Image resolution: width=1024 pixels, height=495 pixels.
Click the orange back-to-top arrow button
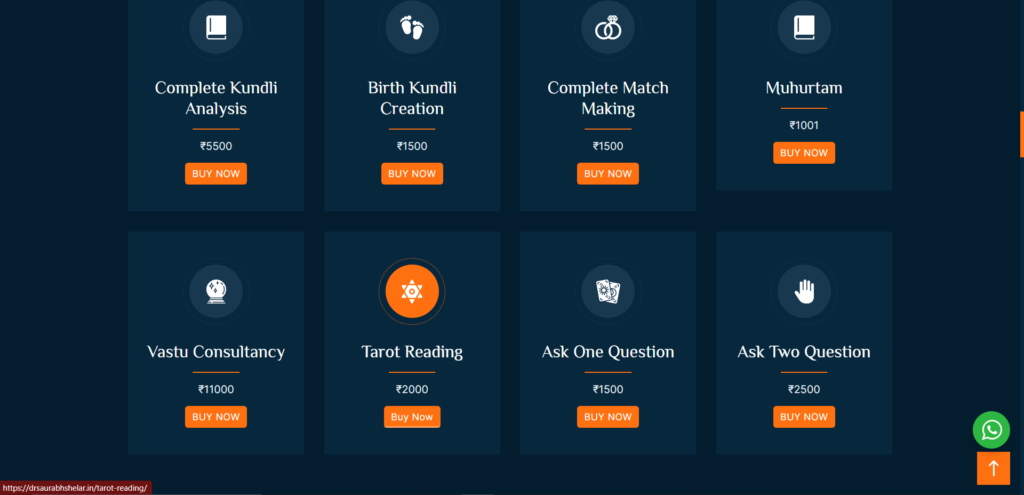coord(993,468)
